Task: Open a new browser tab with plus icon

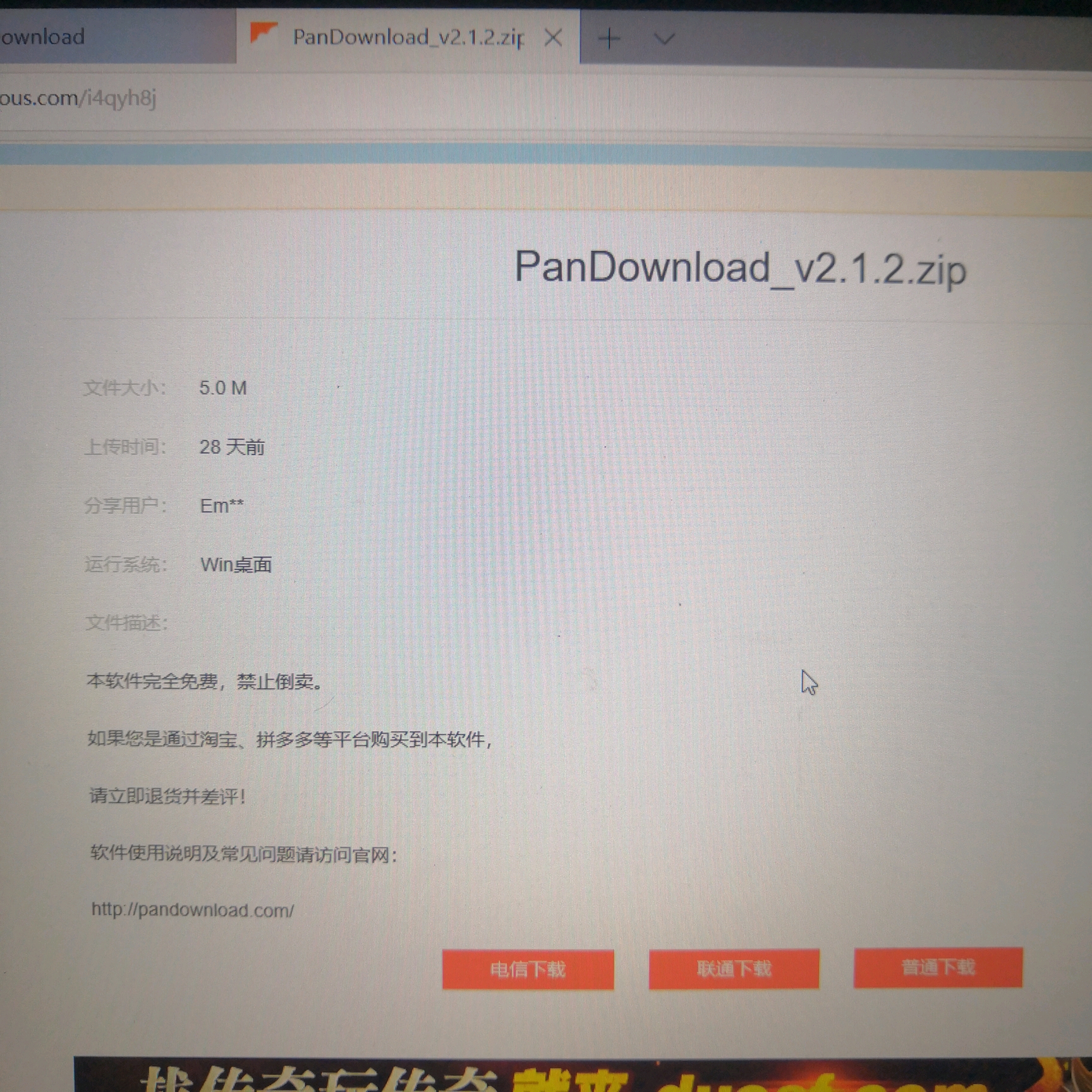Action: tap(609, 39)
